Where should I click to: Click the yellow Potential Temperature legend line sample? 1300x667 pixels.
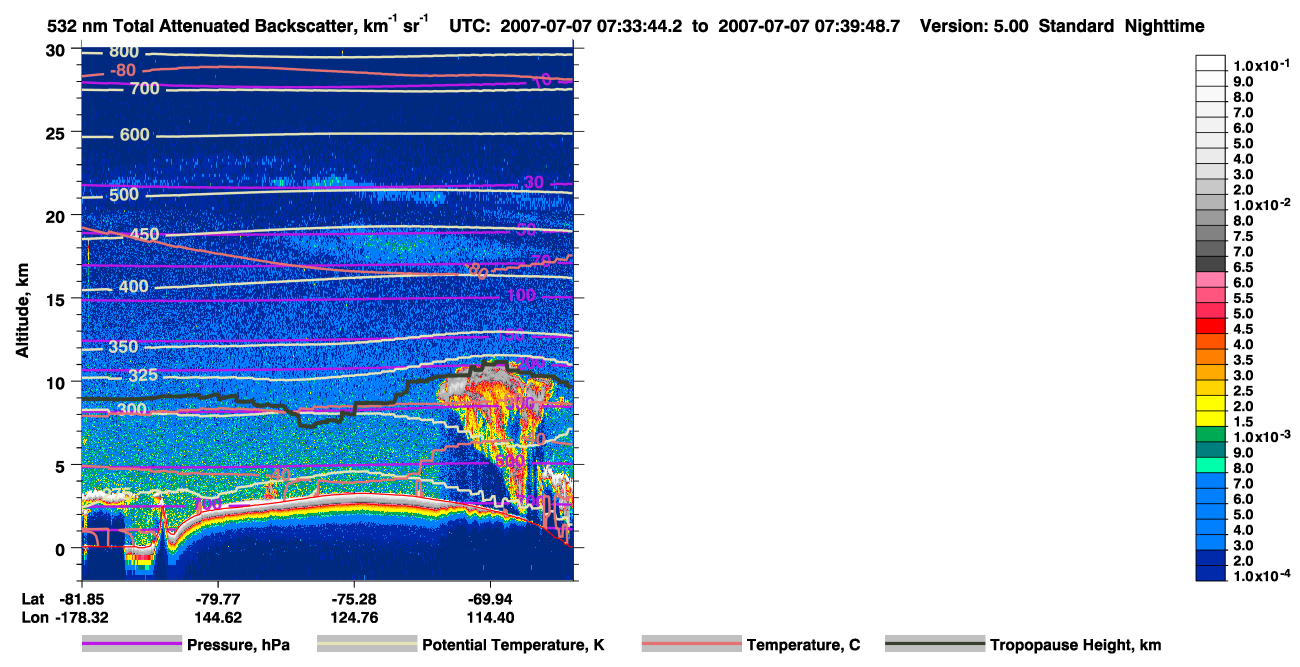[367, 645]
